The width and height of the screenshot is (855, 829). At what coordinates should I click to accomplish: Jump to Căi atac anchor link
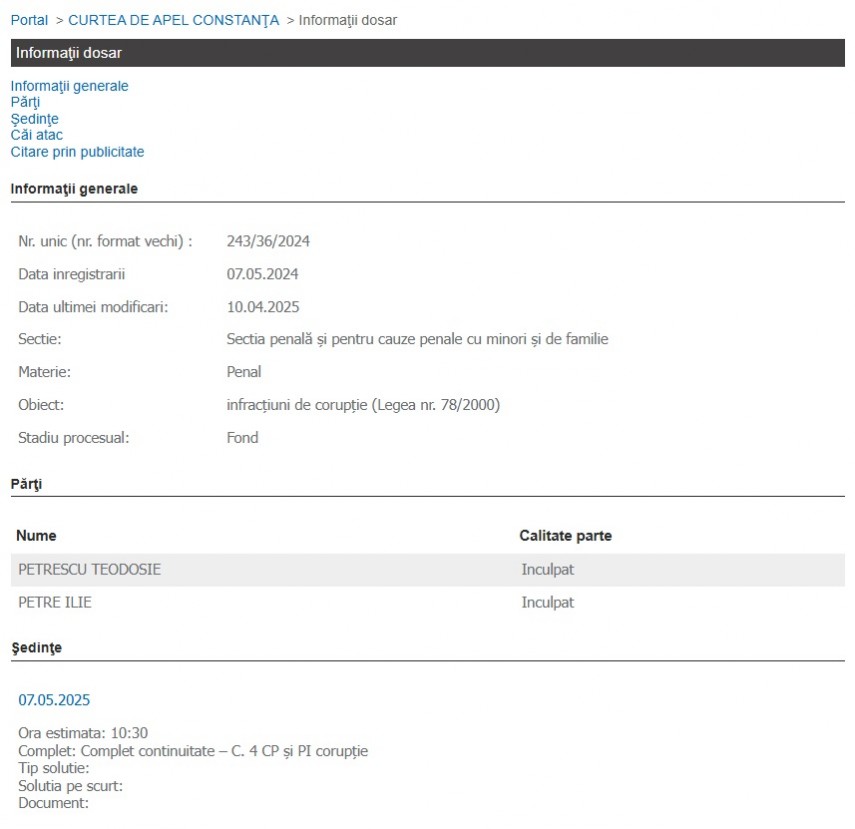(x=37, y=135)
